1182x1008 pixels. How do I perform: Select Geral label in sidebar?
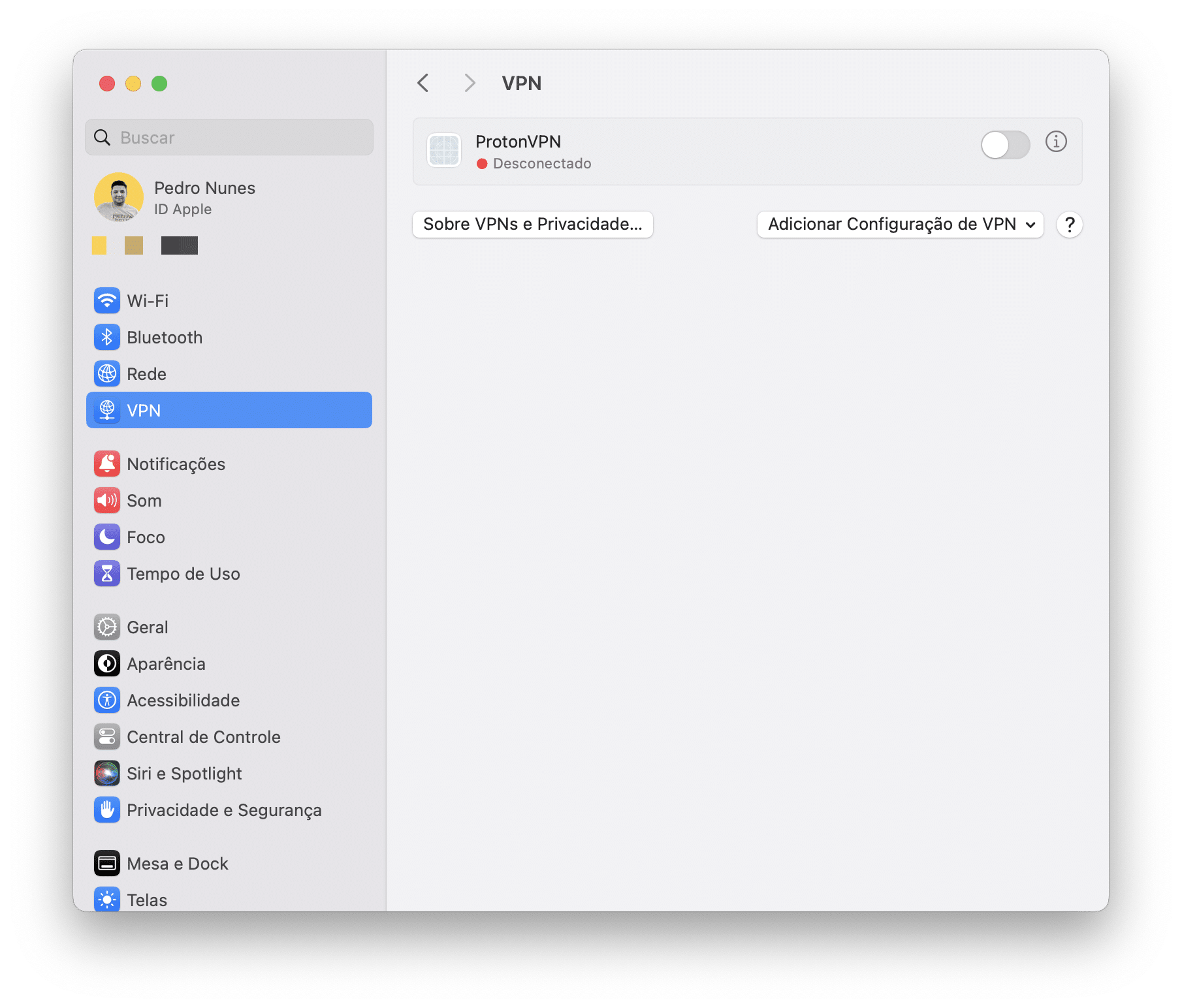[x=148, y=627]
